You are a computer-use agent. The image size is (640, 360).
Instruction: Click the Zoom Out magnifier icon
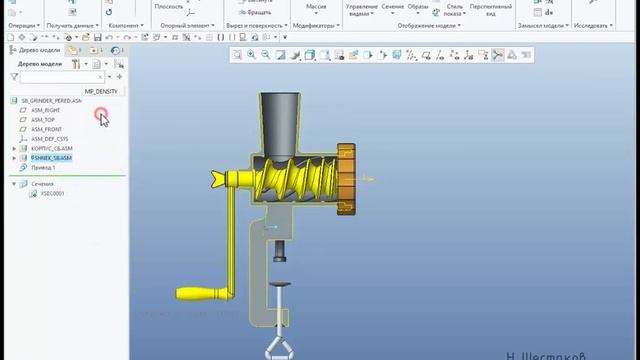point(266,55)
